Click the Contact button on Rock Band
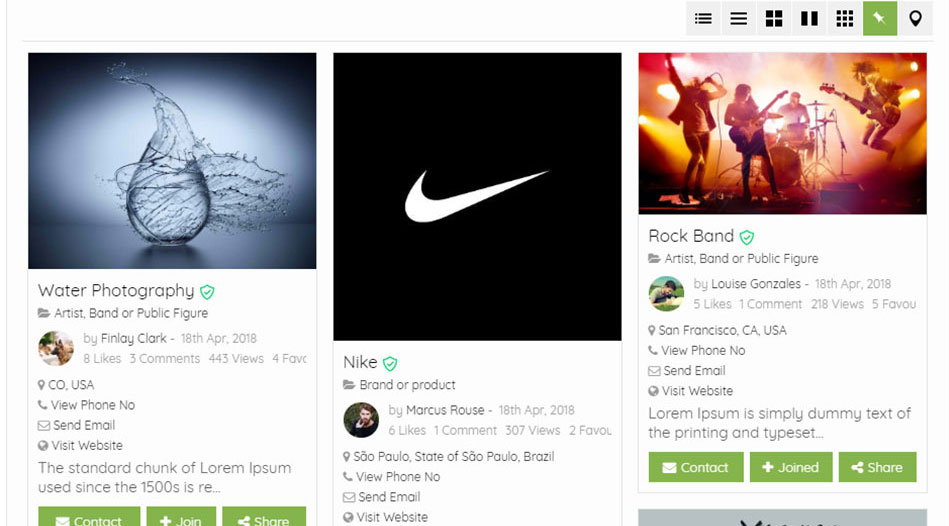 pos(695,467)
